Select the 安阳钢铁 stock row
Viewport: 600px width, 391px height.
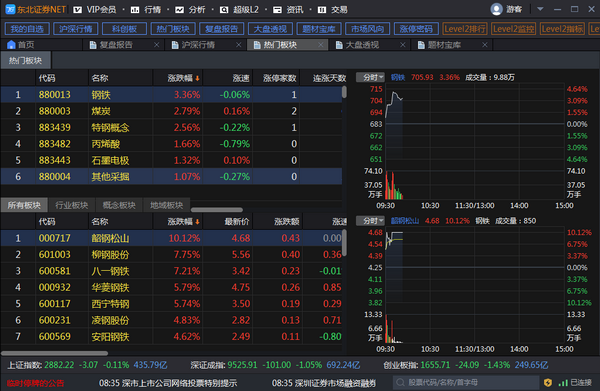click(x=171, y=336)
